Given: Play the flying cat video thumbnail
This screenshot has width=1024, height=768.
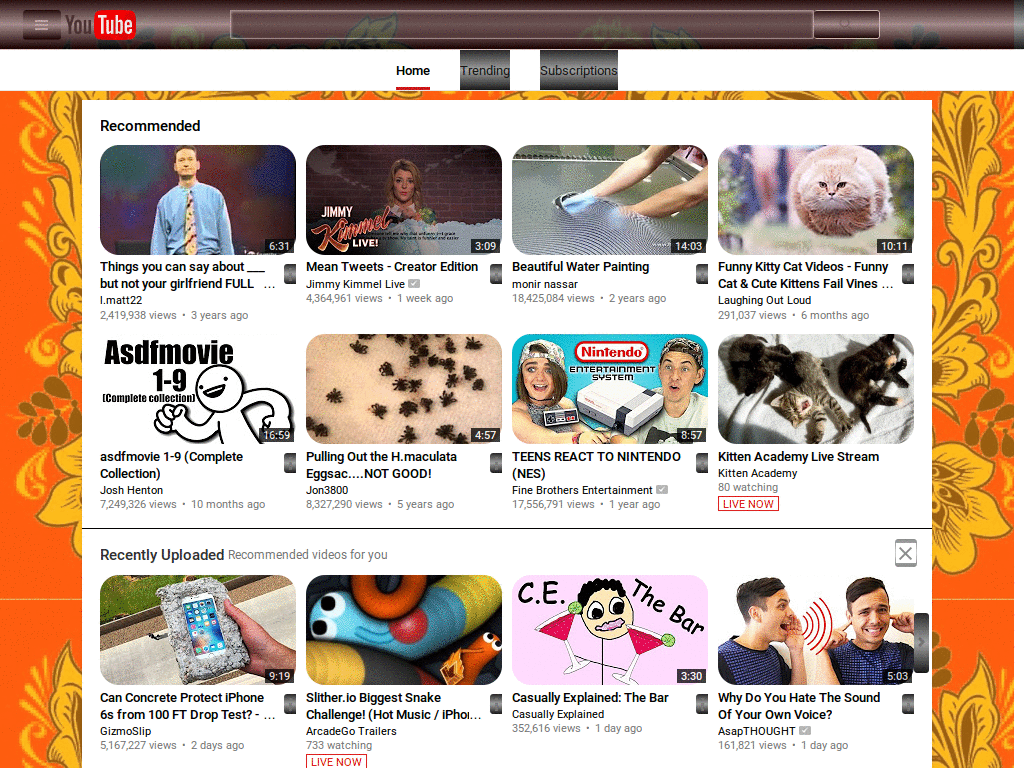Looking at the screenshot, I should click(816, 200).
